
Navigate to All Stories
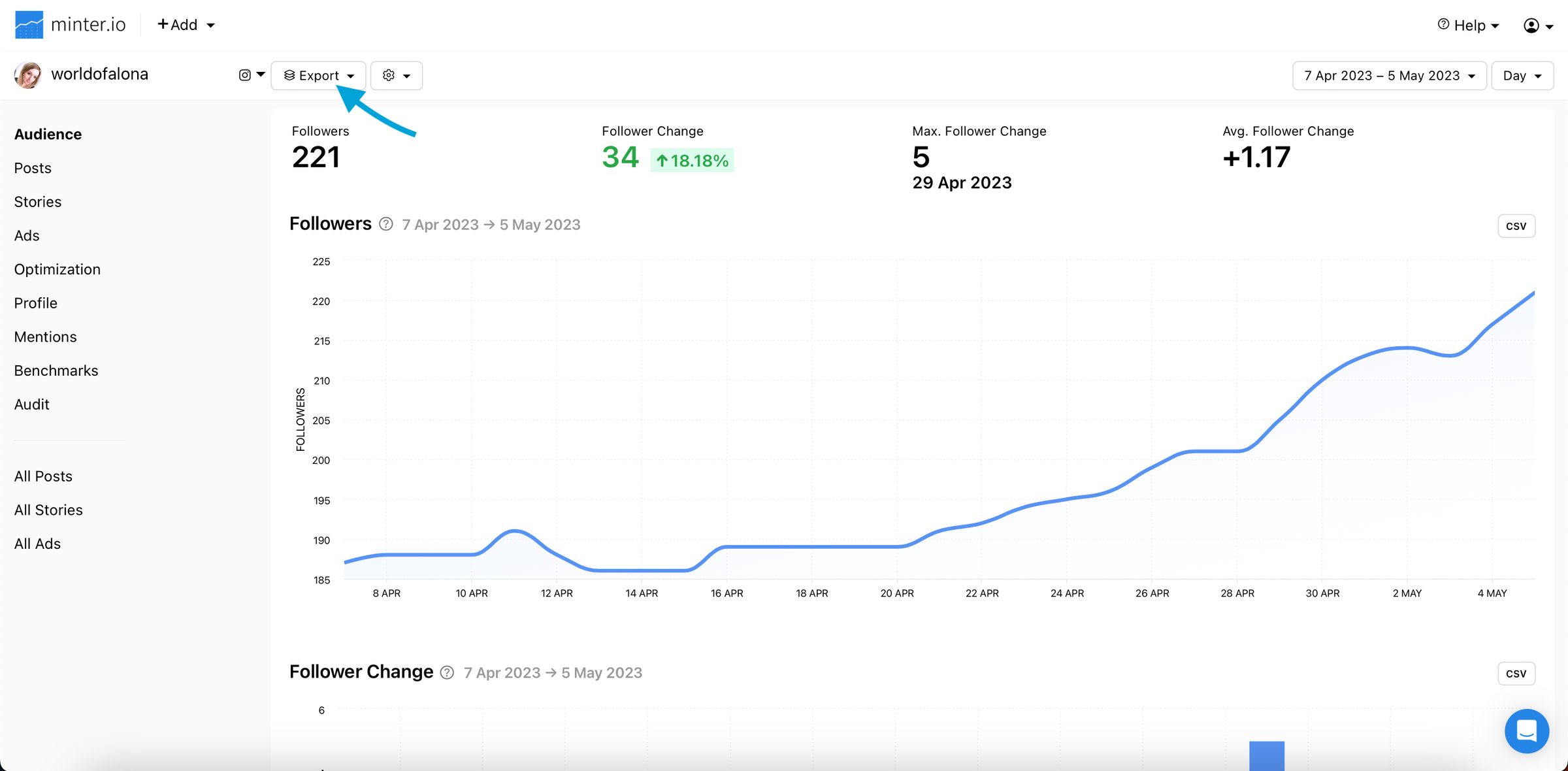tap(48, 510)
